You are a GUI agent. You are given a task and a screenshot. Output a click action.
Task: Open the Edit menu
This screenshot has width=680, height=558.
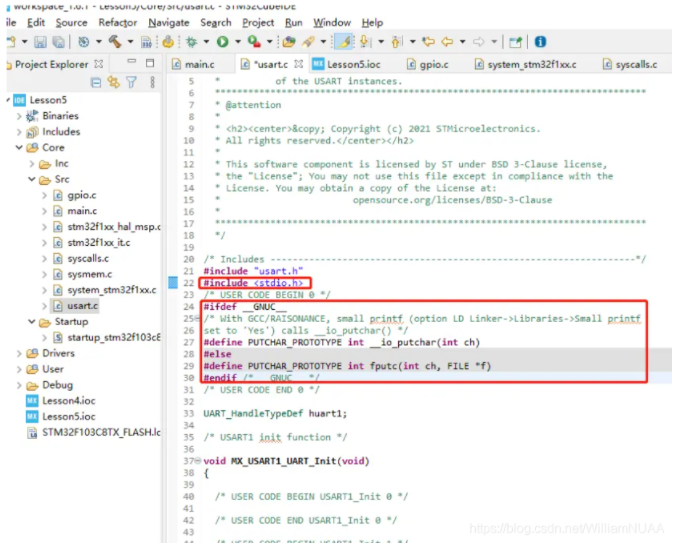click(x=36, y=23)
